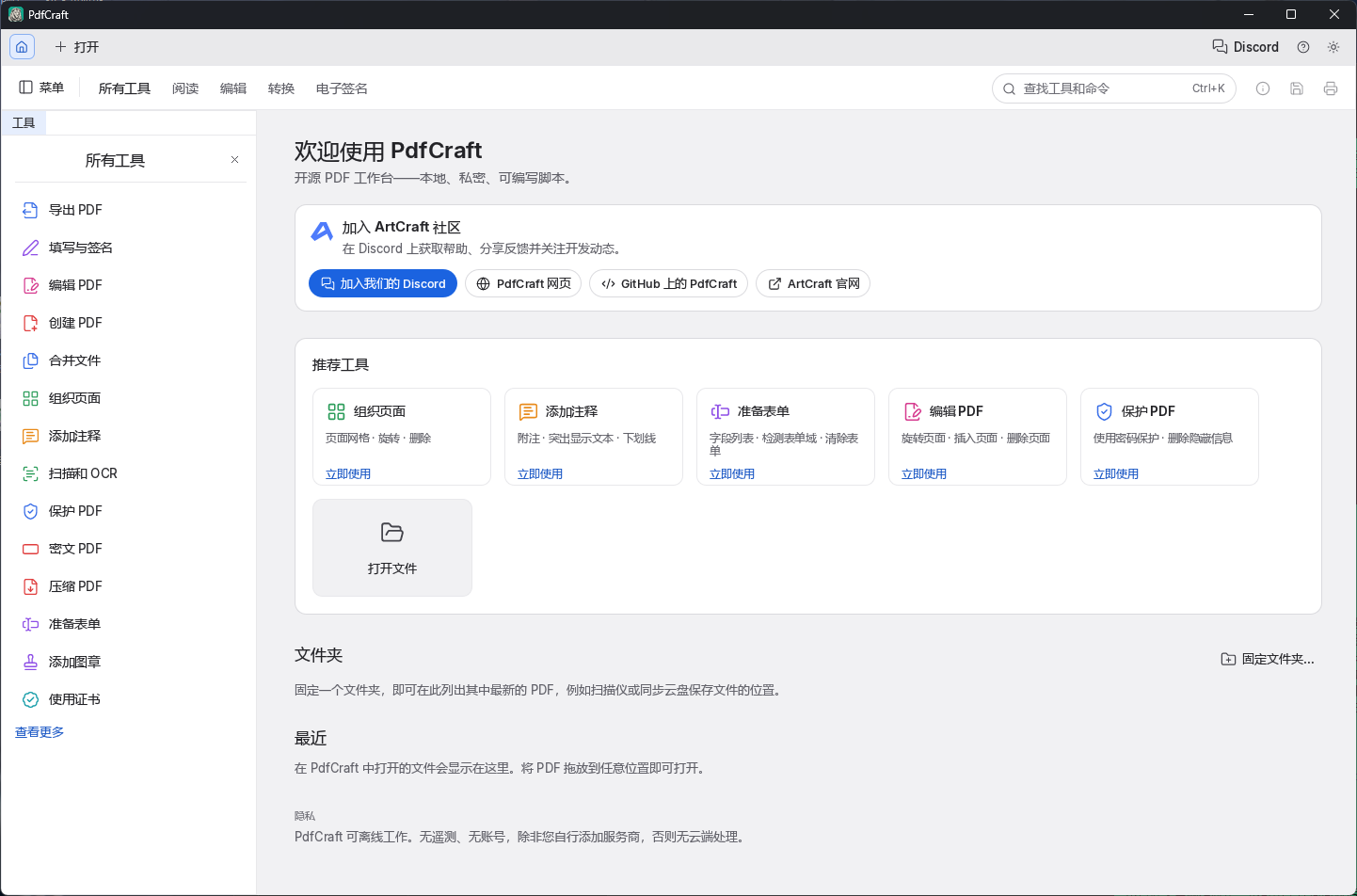Select the 工具 panel tab

[24, 123]
